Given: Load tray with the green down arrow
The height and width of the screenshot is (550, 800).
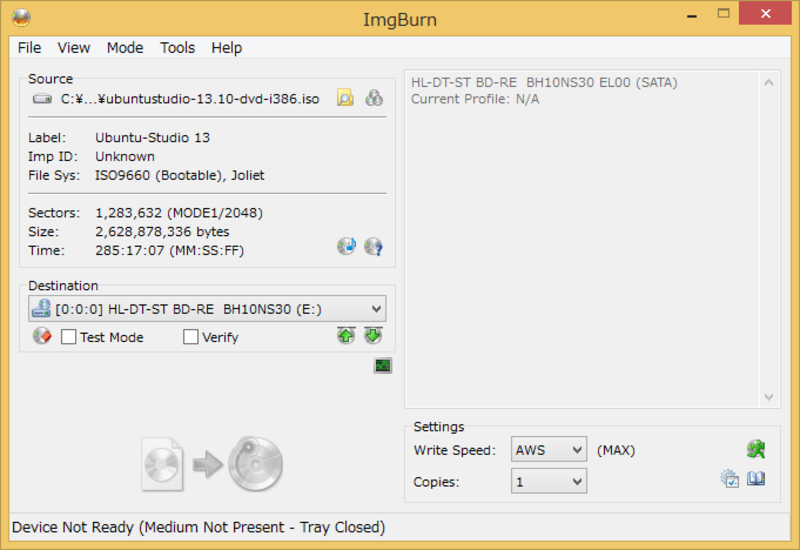Looking at the screenshot, I should pyautogui.click(x=373, y=336).
